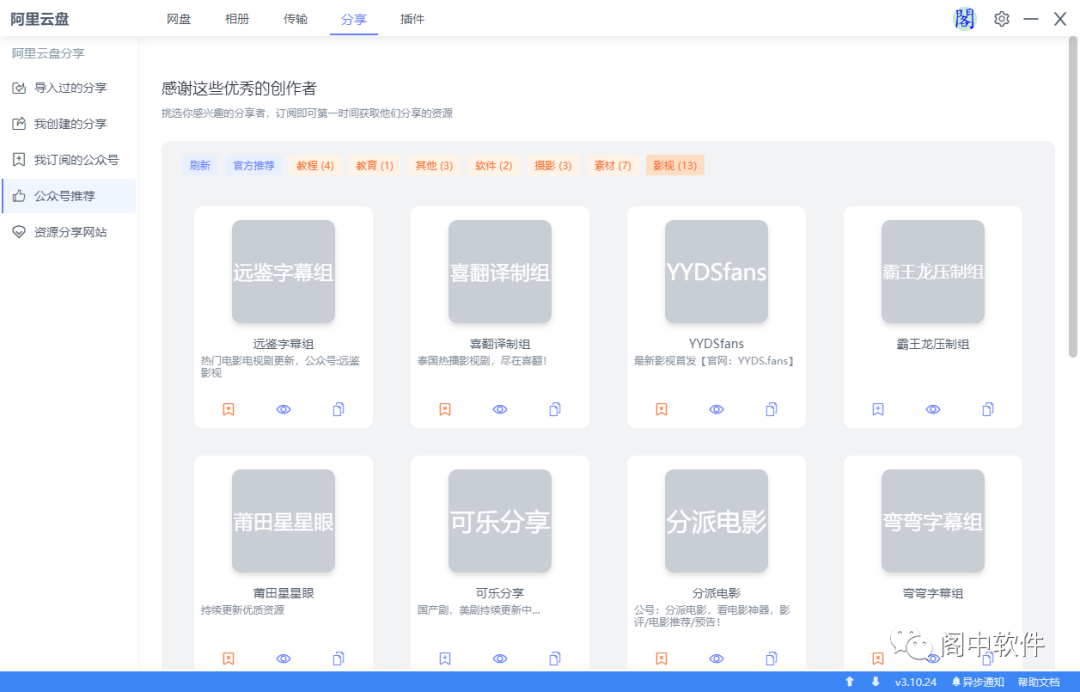Click 刷新 button
The image size is (1080, 692).
[200, 165]
